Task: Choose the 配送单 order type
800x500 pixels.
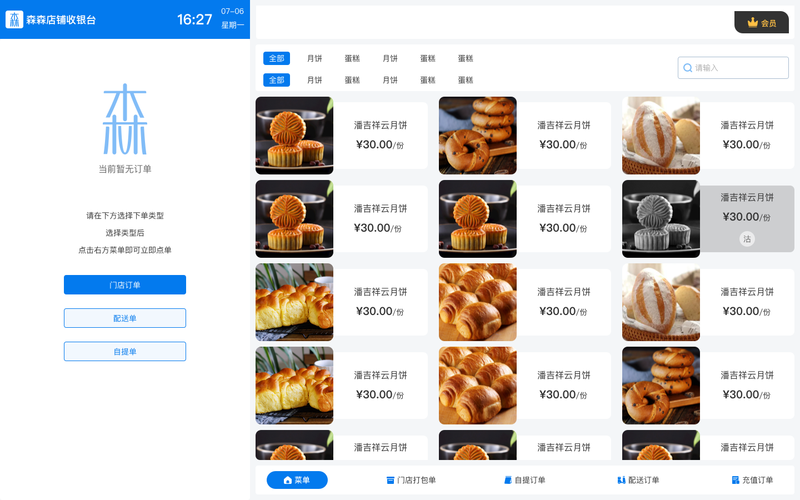Action: (x=125, y=318)
